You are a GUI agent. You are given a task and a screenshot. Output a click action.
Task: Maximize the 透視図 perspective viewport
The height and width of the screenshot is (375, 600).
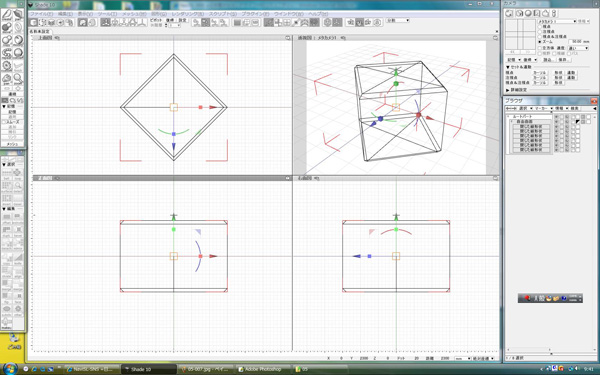click(x=496, y=38)
